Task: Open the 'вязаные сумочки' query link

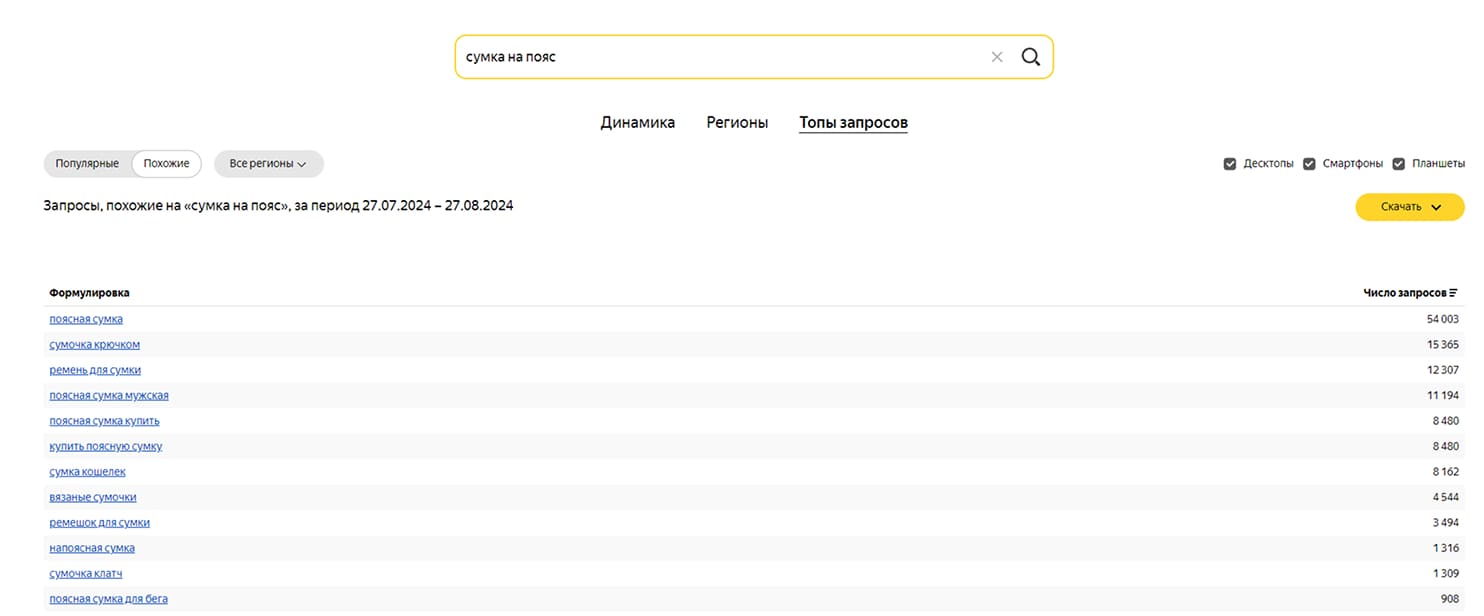Action: pyautogui.click(x=93, y=497)
